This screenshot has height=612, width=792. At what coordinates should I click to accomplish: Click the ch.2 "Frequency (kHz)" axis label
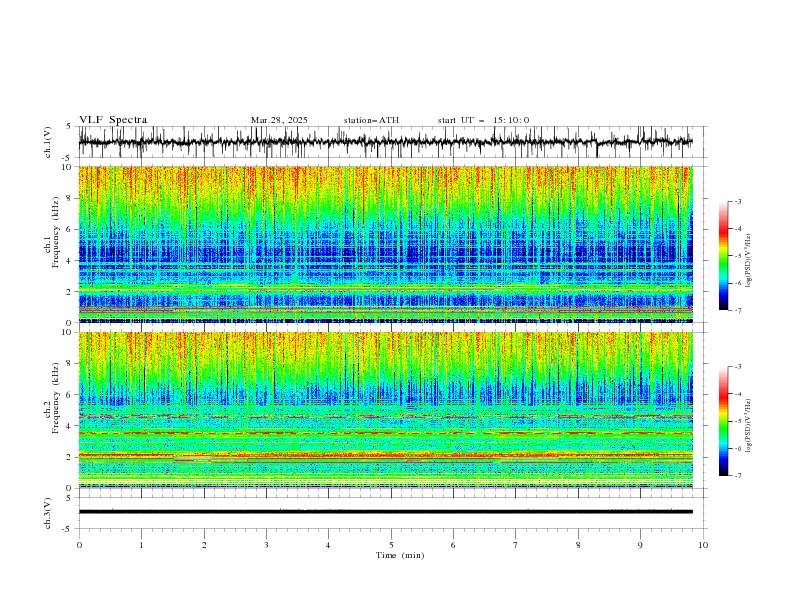click(x=56, y=398)
